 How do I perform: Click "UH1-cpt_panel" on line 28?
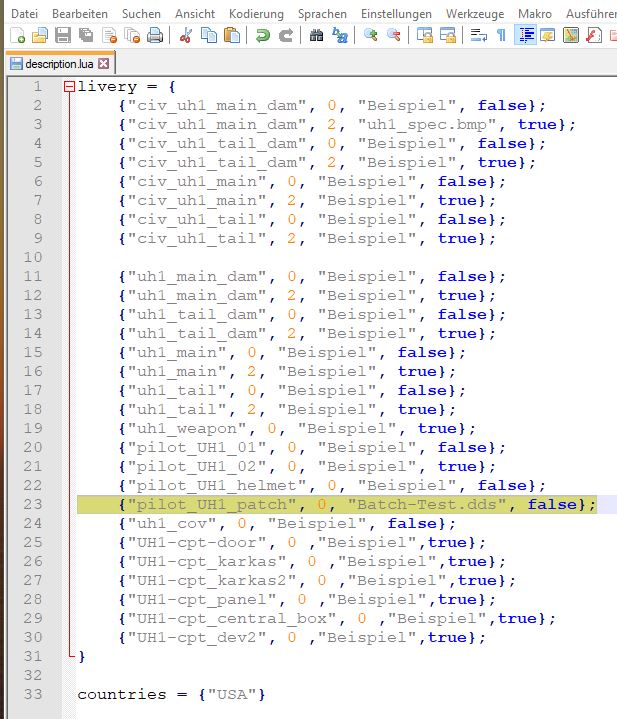pyautogui.click(x=202, y=599)
